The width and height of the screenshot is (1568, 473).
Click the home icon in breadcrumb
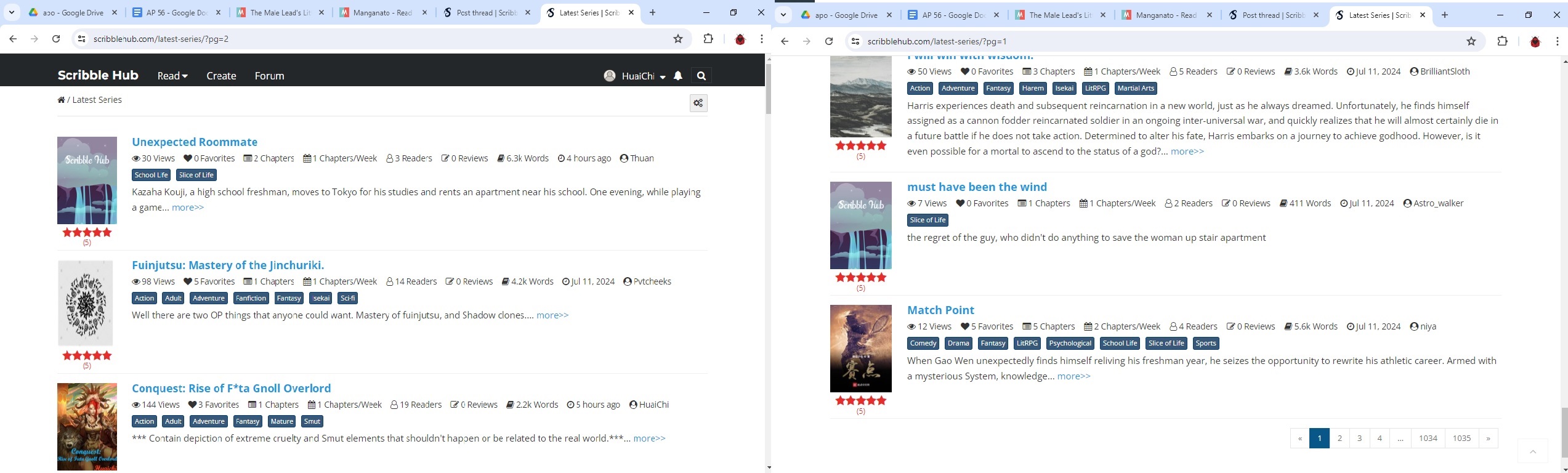click(x=61, y=100)
